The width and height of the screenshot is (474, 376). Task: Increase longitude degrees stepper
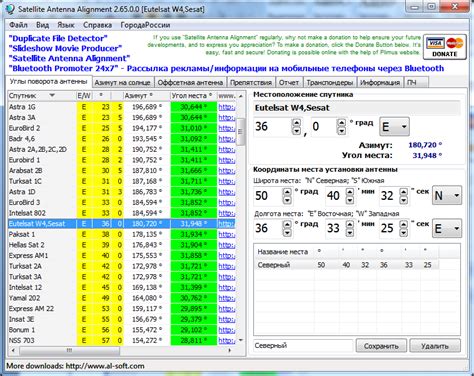[287, 224]
